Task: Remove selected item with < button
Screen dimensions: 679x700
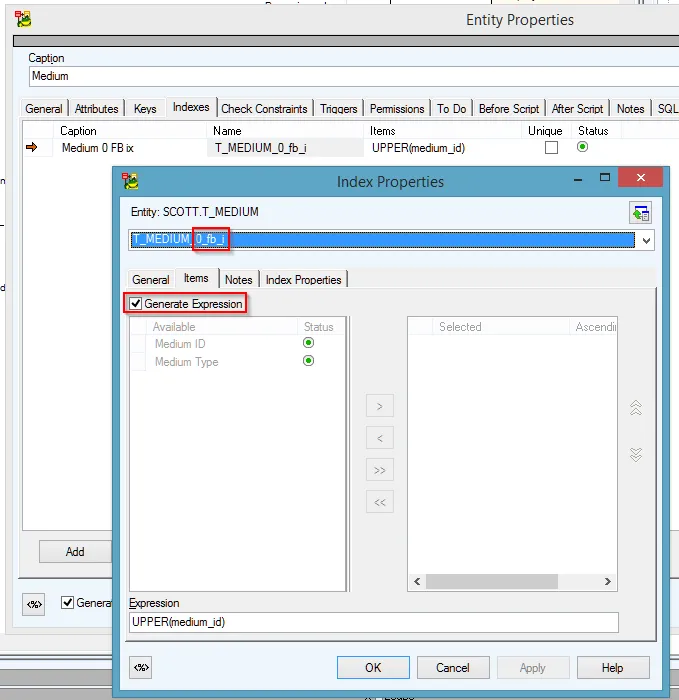Action: tap(379, 438)
